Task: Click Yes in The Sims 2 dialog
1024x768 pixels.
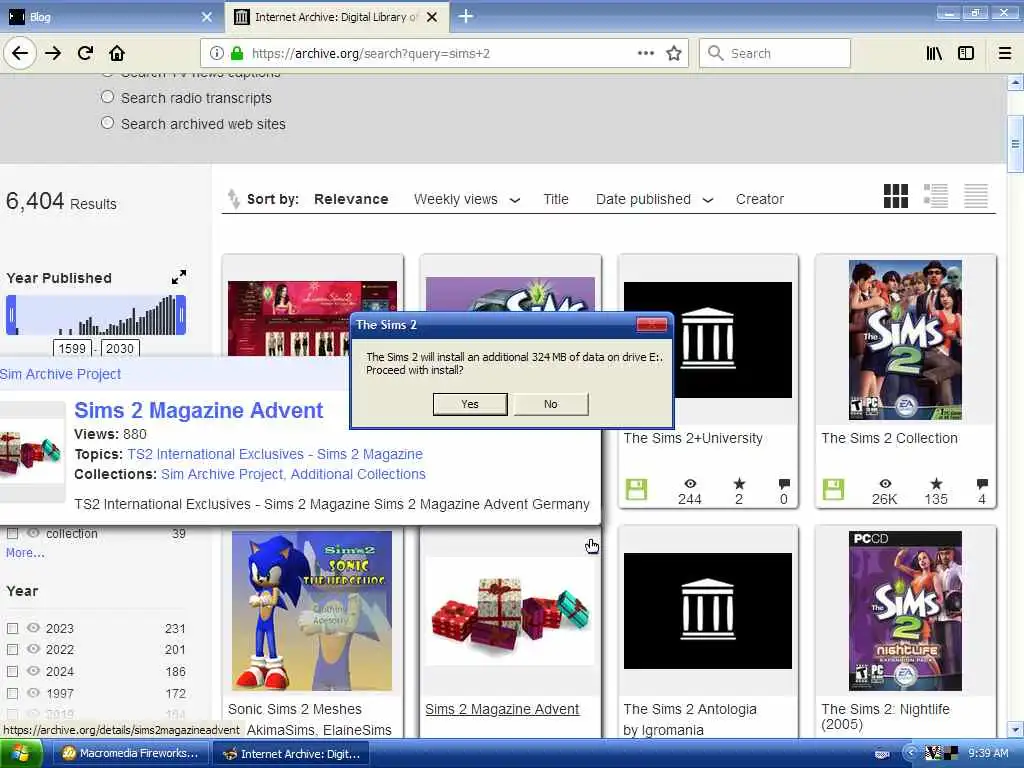Action: [470, 404]
